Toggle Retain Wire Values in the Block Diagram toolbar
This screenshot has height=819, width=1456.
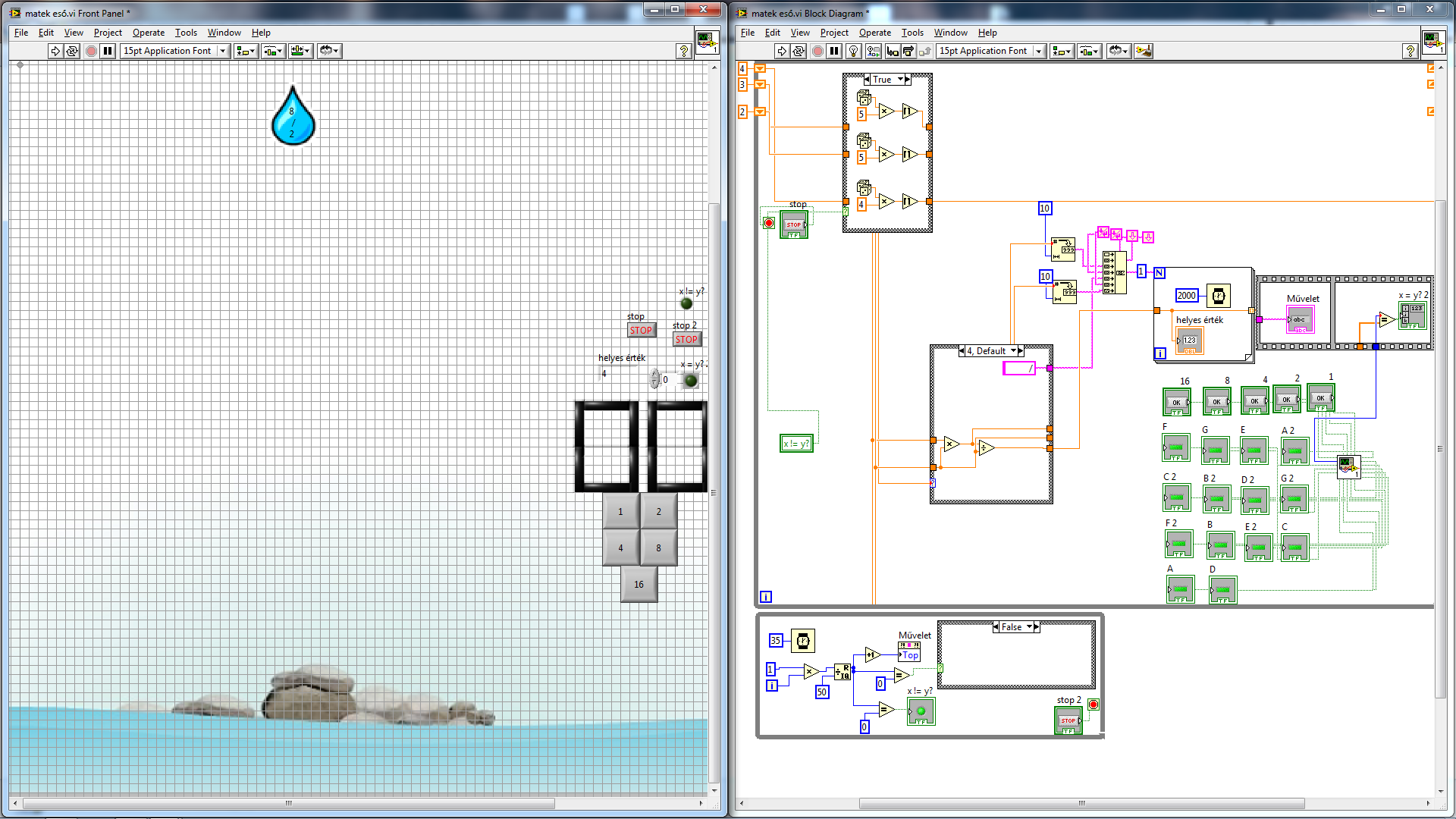tap(874, 51)
